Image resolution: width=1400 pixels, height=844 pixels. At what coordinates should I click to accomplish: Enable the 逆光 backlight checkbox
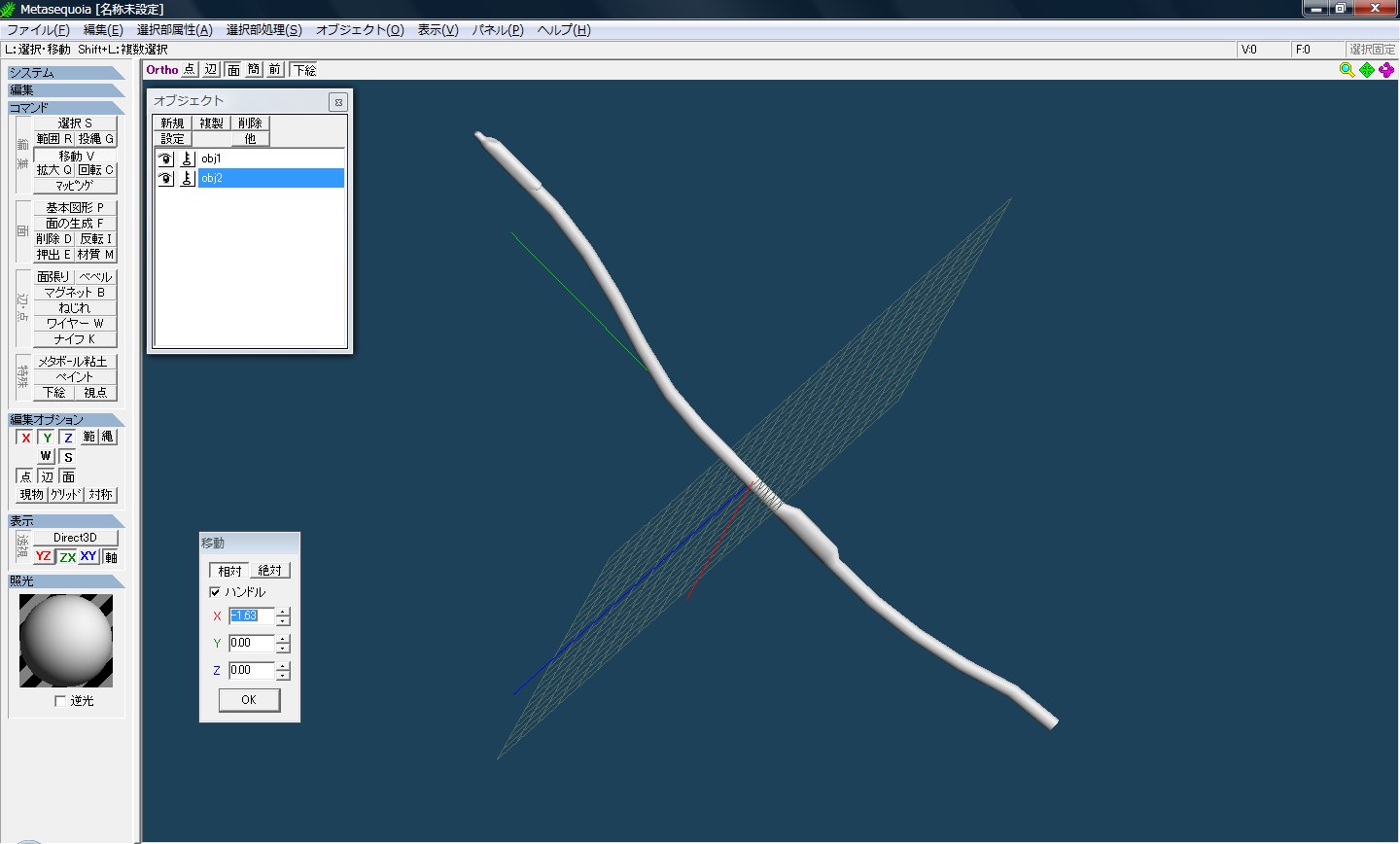click(x=60, y=701)
